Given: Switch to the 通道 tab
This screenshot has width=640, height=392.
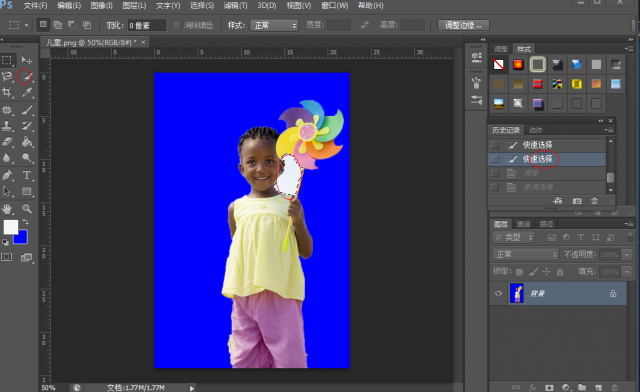Looking at the screenshot, I should pyautogui.click(x=523, y=224).
